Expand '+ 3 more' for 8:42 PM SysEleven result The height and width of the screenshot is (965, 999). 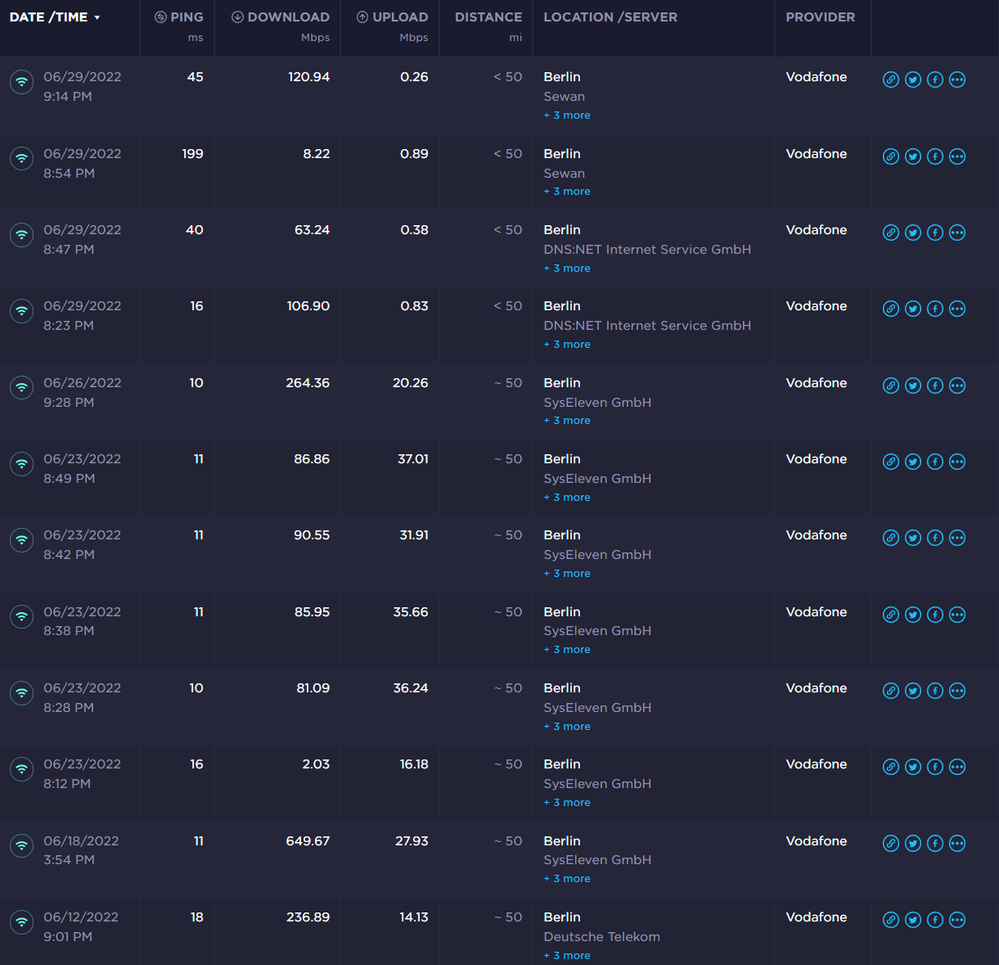tap(567, 573)
